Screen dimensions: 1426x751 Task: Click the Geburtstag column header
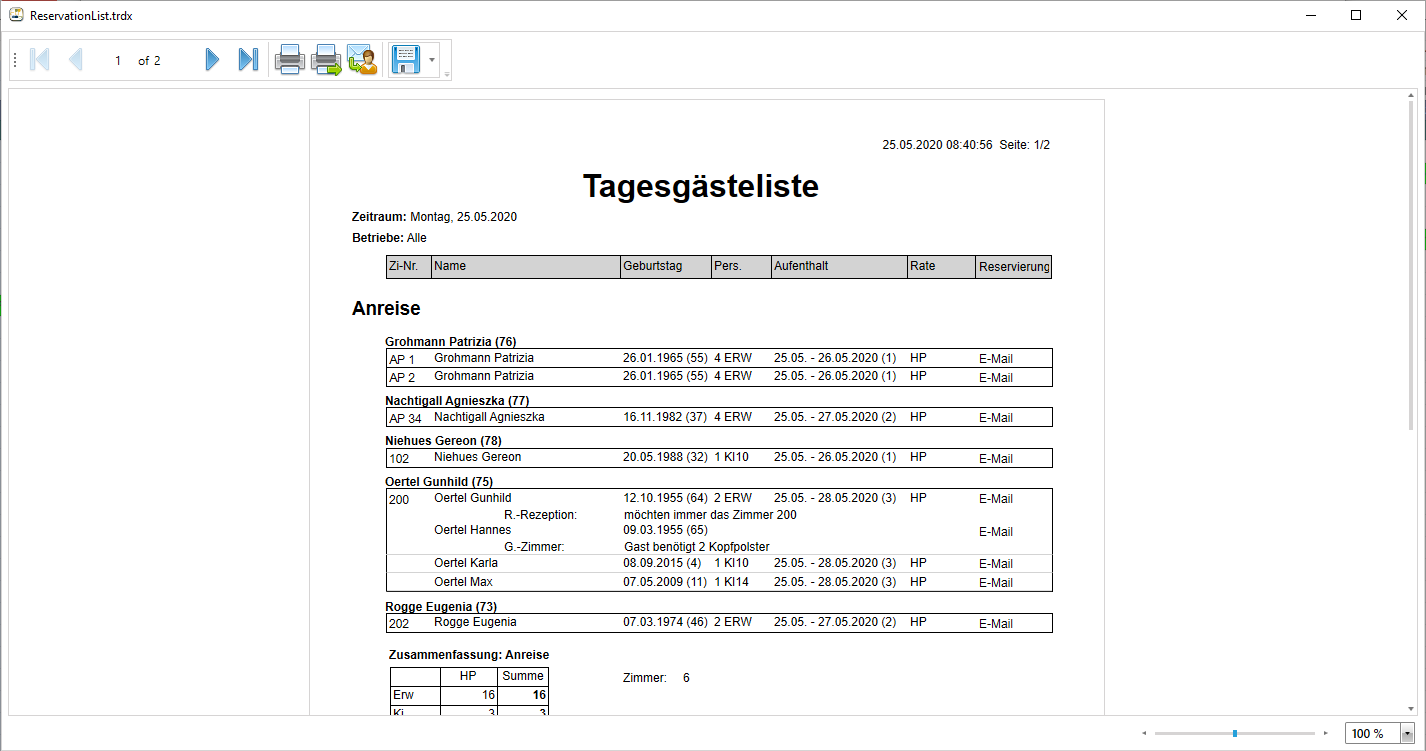666,266
